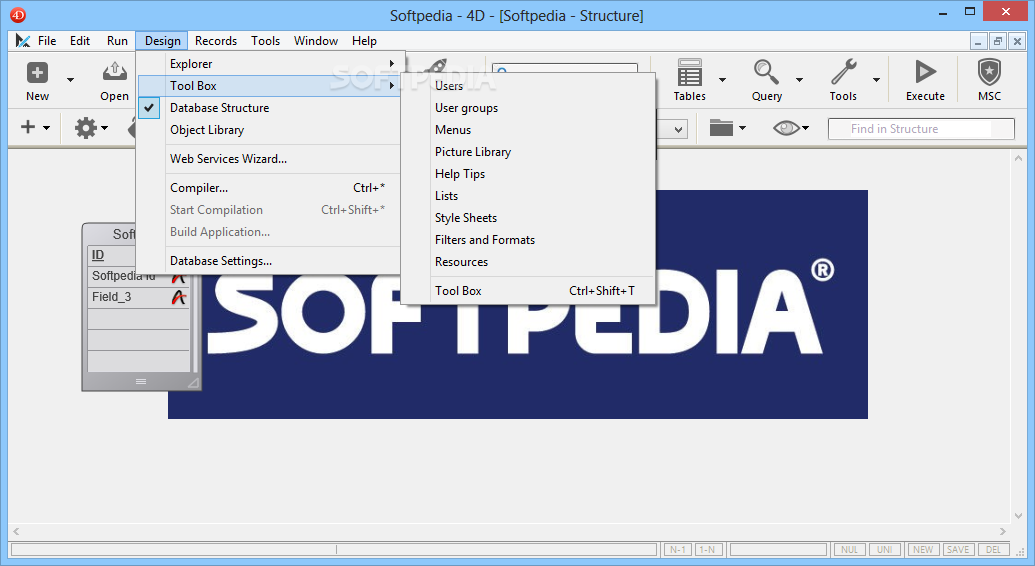Click the N-1 status bar button

click(x=678, y=549)
